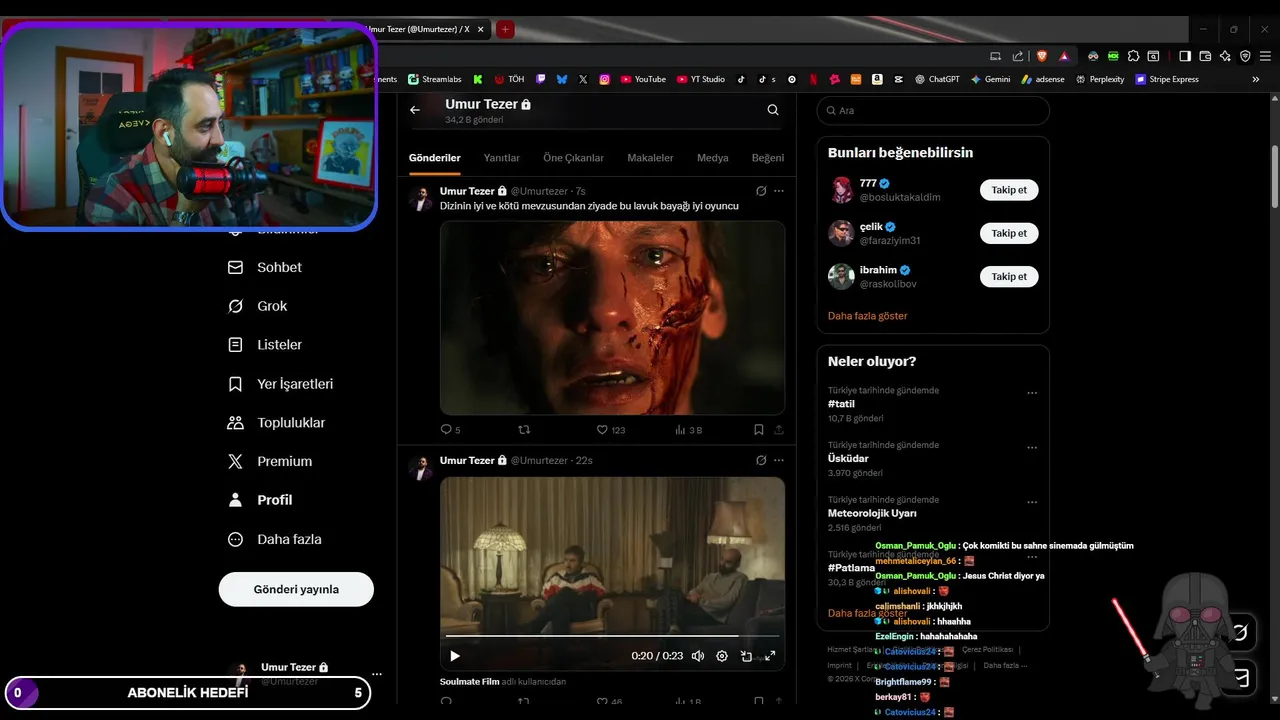1280x720 pixels.
Task: Toggle the Brave sidebar panel icon
Action: coord(1185,56)
